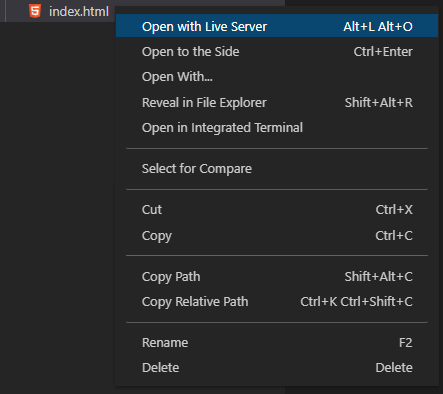
Task: Click Copy in the context menu
Action: pyautogui.click(x=277, y=235)
